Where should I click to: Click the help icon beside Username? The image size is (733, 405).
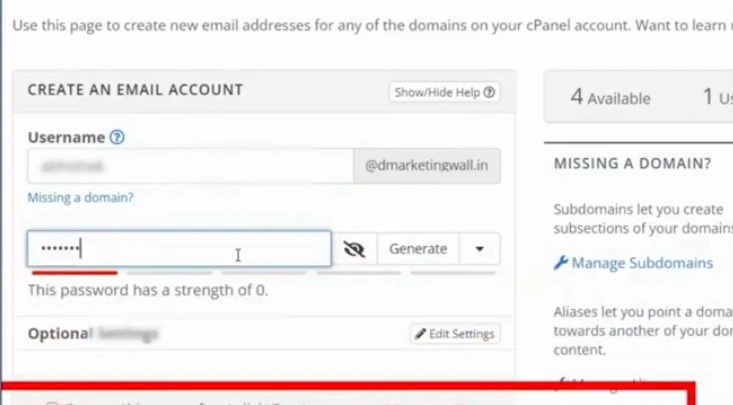tap(117, 138)
